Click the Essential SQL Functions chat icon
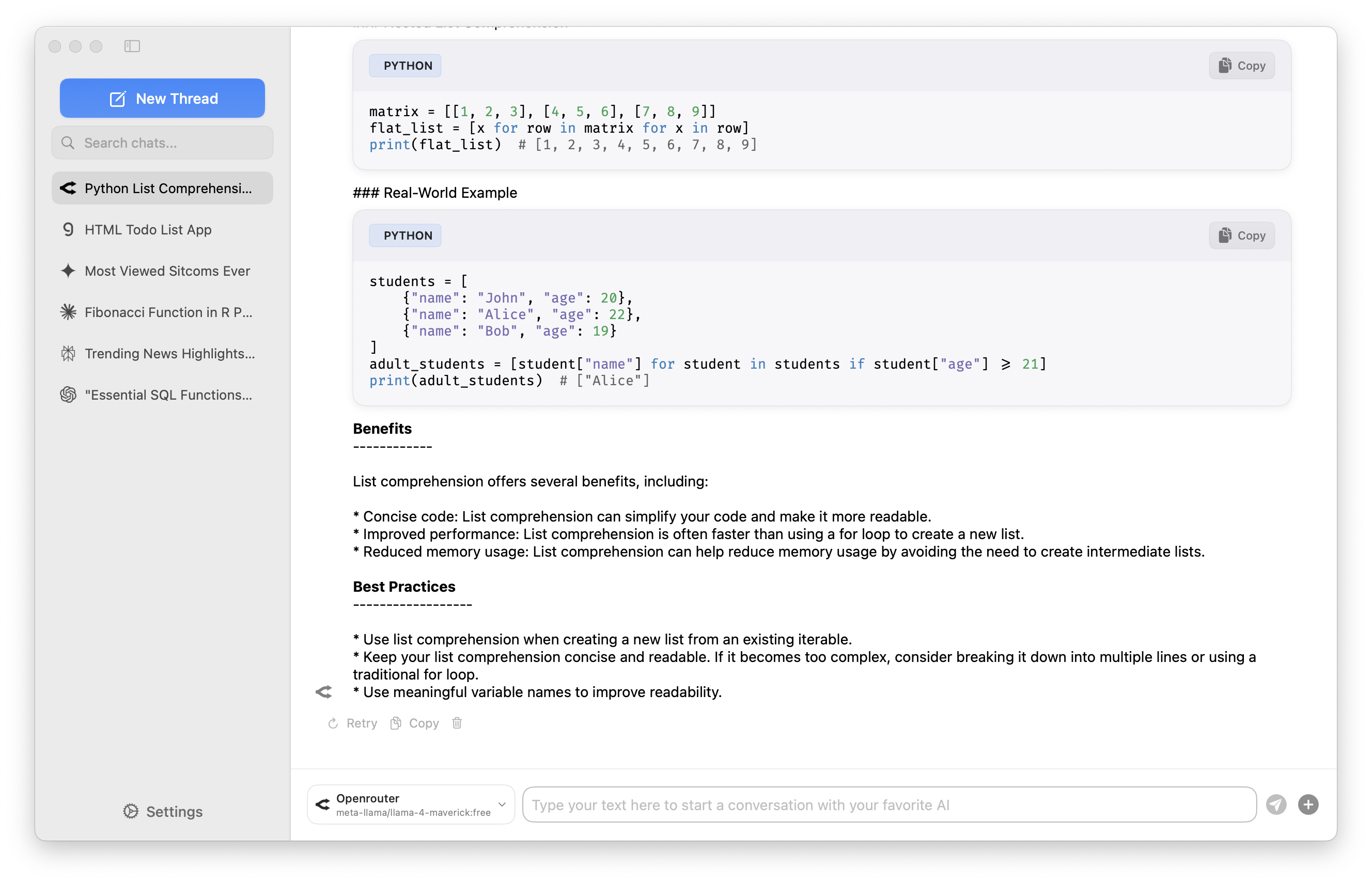1372x884 pixels. coord(68,395)
